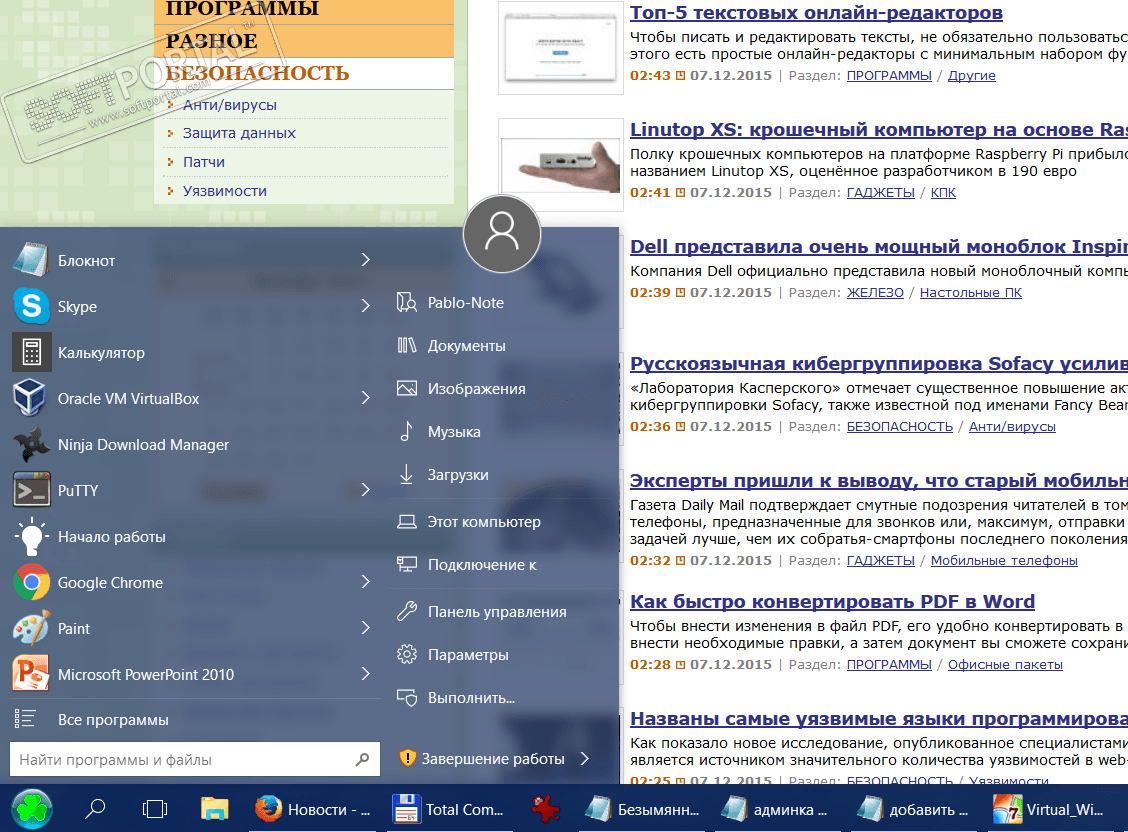Open Защита данных sidebar link
1128x832 pixels.
239,133
